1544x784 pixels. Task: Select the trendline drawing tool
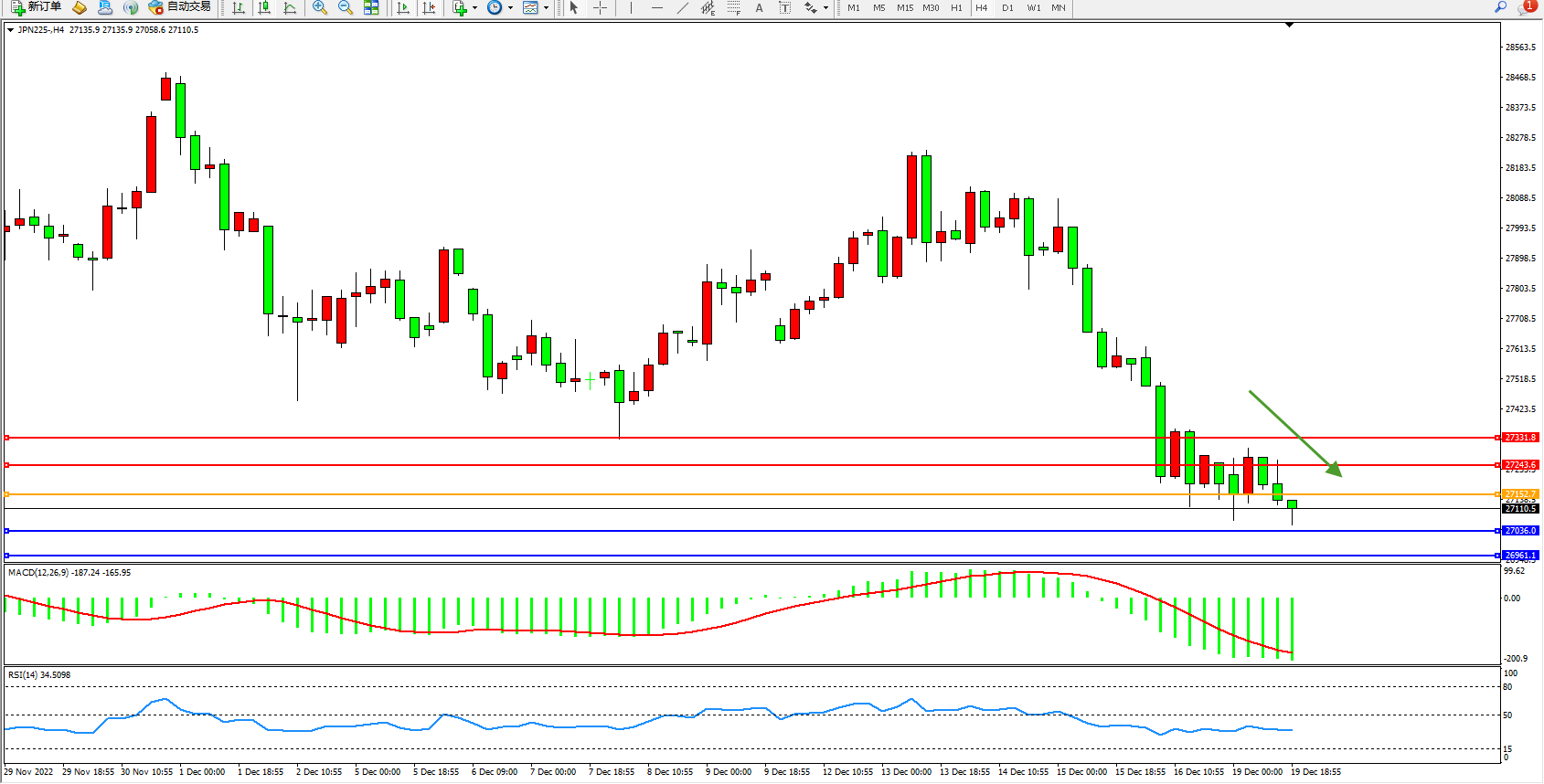point(682,7)
